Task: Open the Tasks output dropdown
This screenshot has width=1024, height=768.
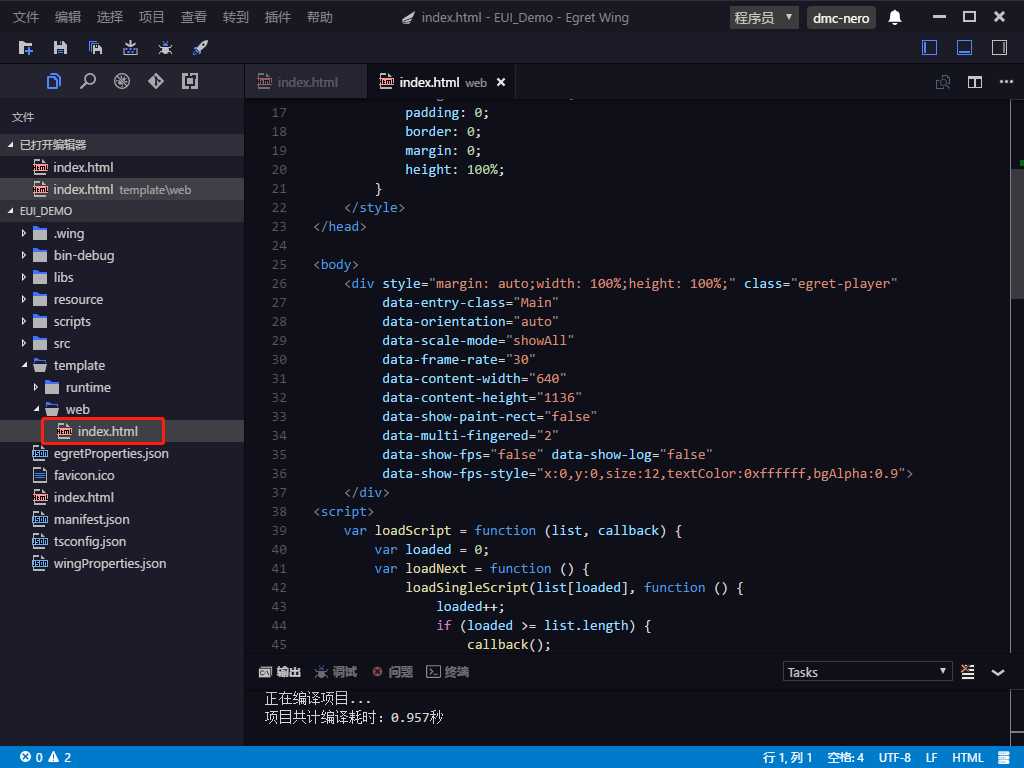Action: click(867, 672)
